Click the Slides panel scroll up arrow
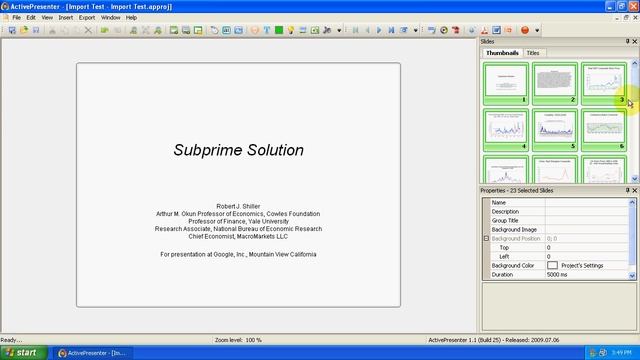The image size is (640, 360). pos(634,63)
